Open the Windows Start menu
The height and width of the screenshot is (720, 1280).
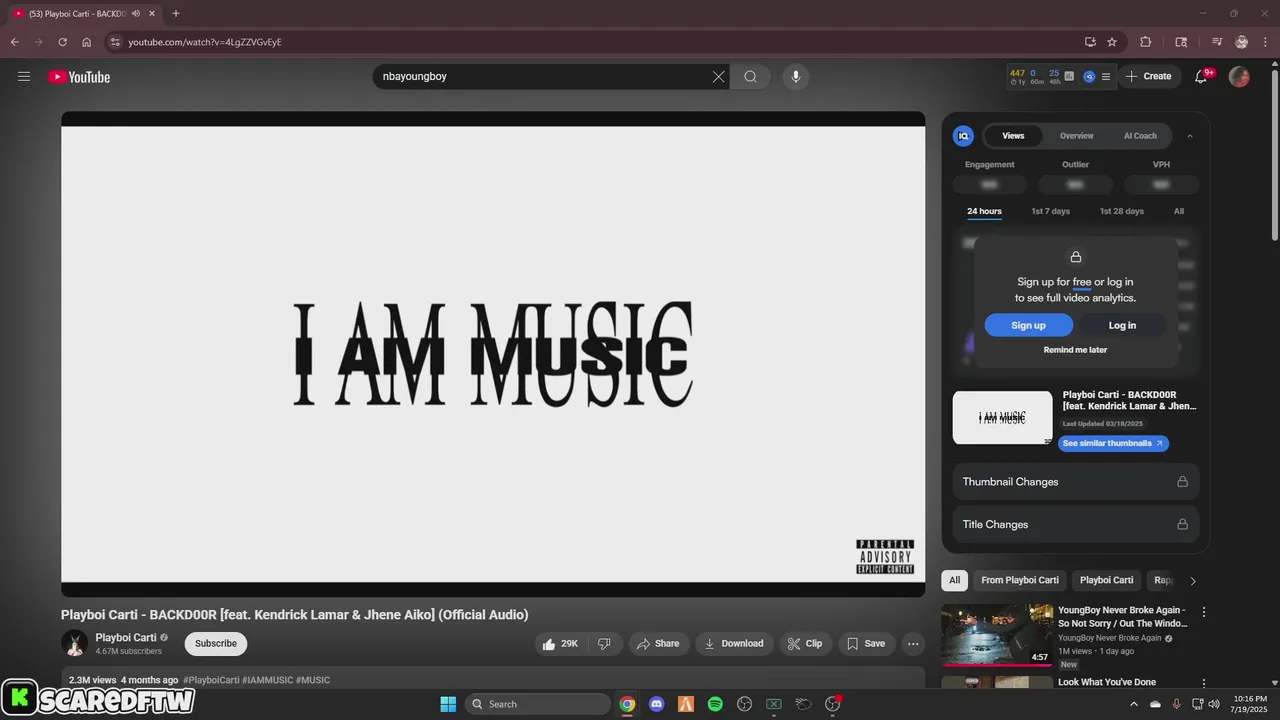(448, 704)
